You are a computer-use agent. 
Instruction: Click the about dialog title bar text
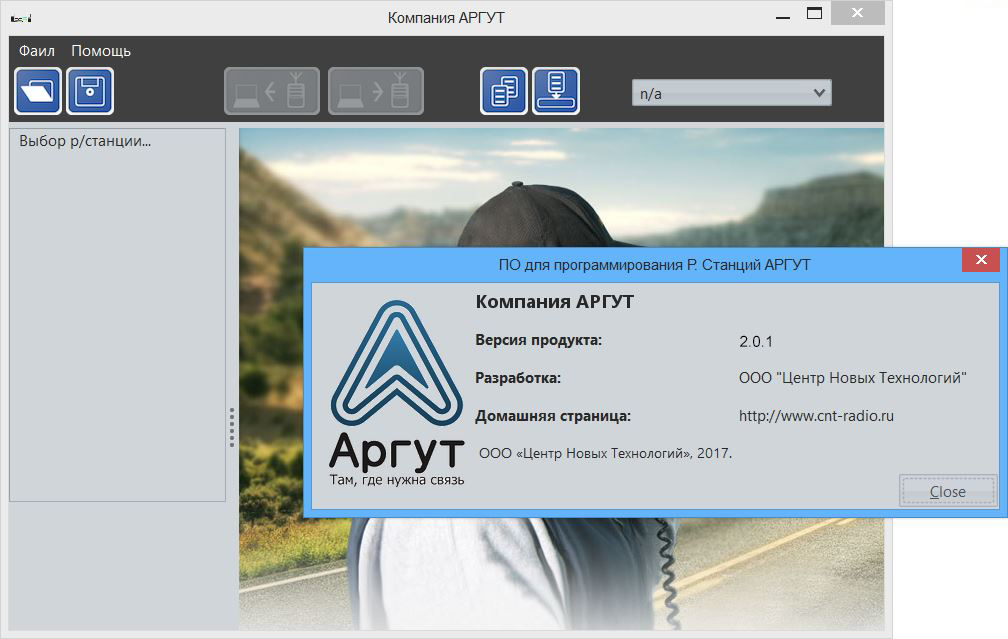click(x=654, y=265)
